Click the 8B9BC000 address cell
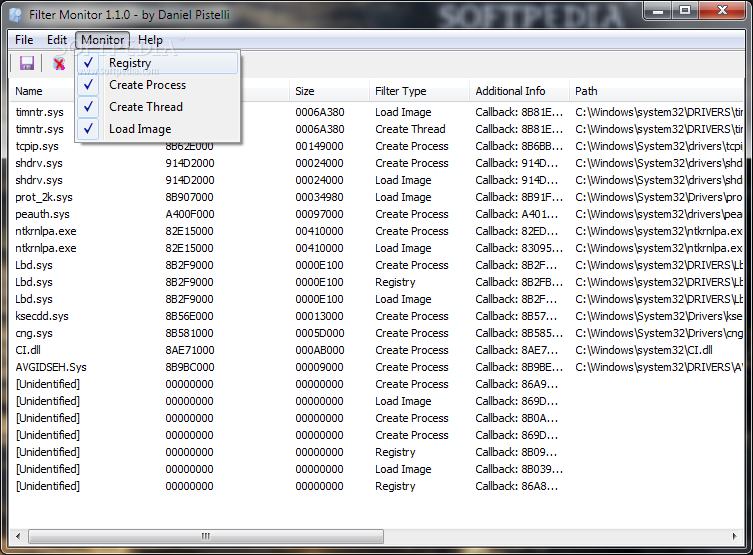 (190, 367)
